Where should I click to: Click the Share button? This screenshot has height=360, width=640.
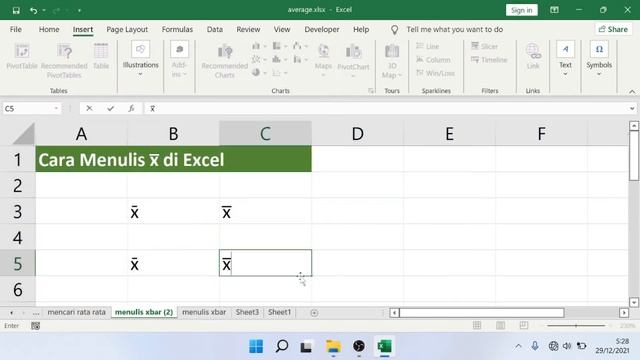coord(613,29)
